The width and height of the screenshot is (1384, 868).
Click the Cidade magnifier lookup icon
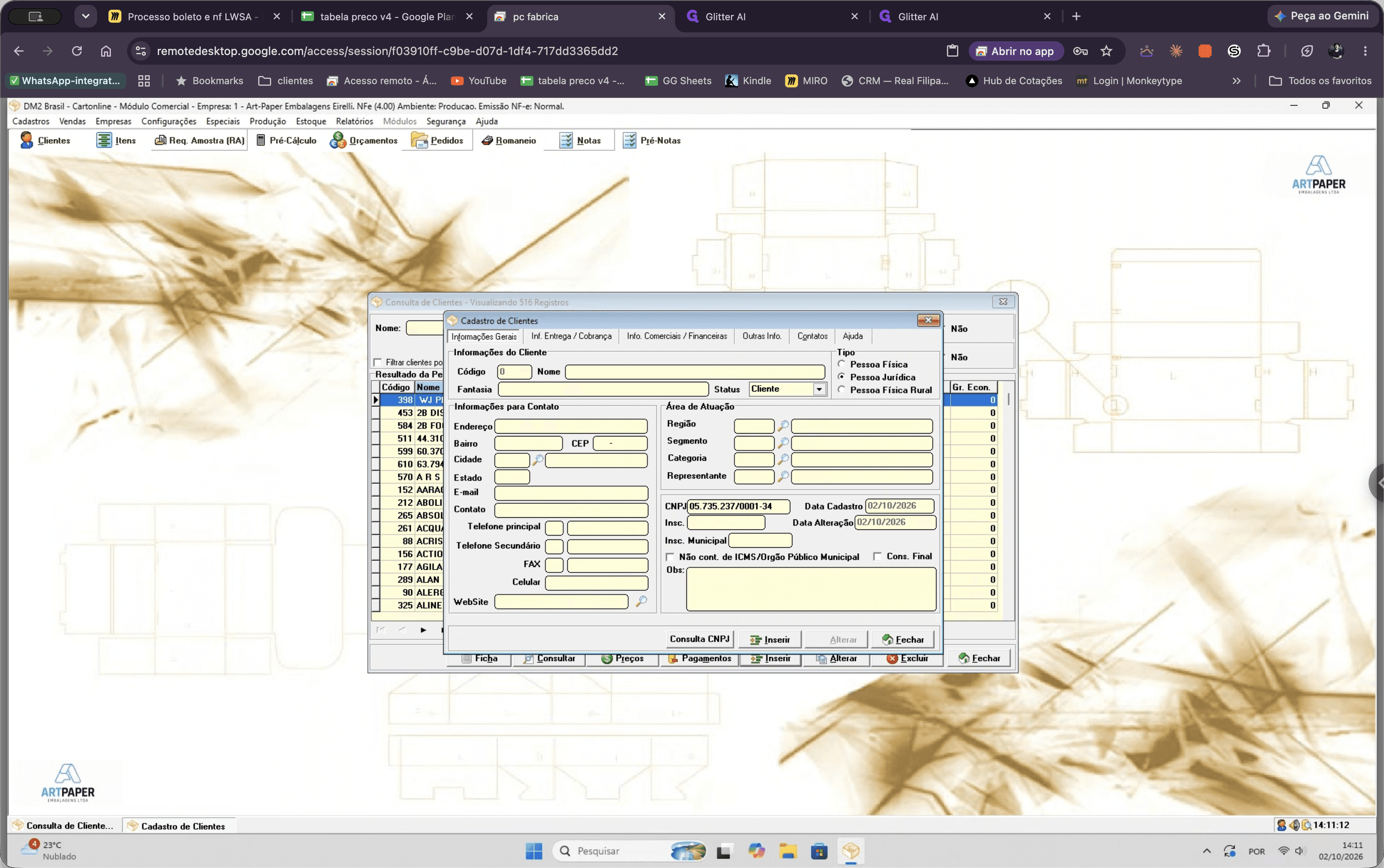[x=537, y=460]
